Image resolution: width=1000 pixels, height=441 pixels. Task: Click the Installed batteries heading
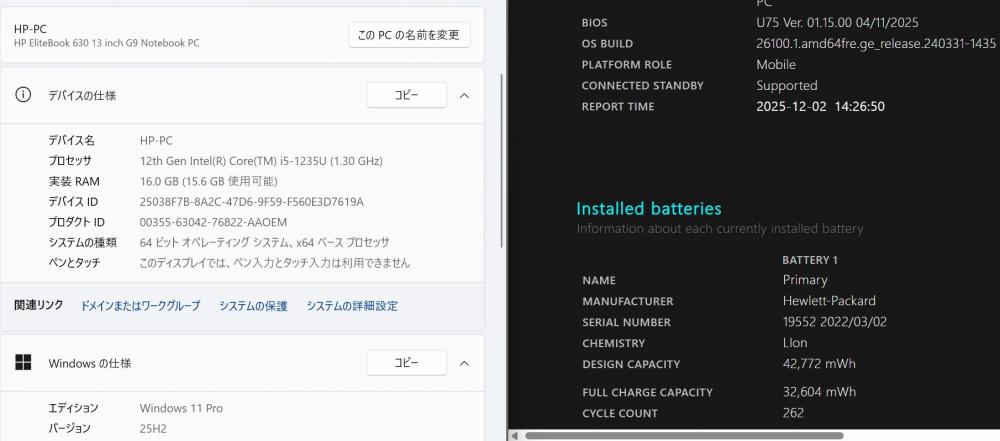(648, 209)
